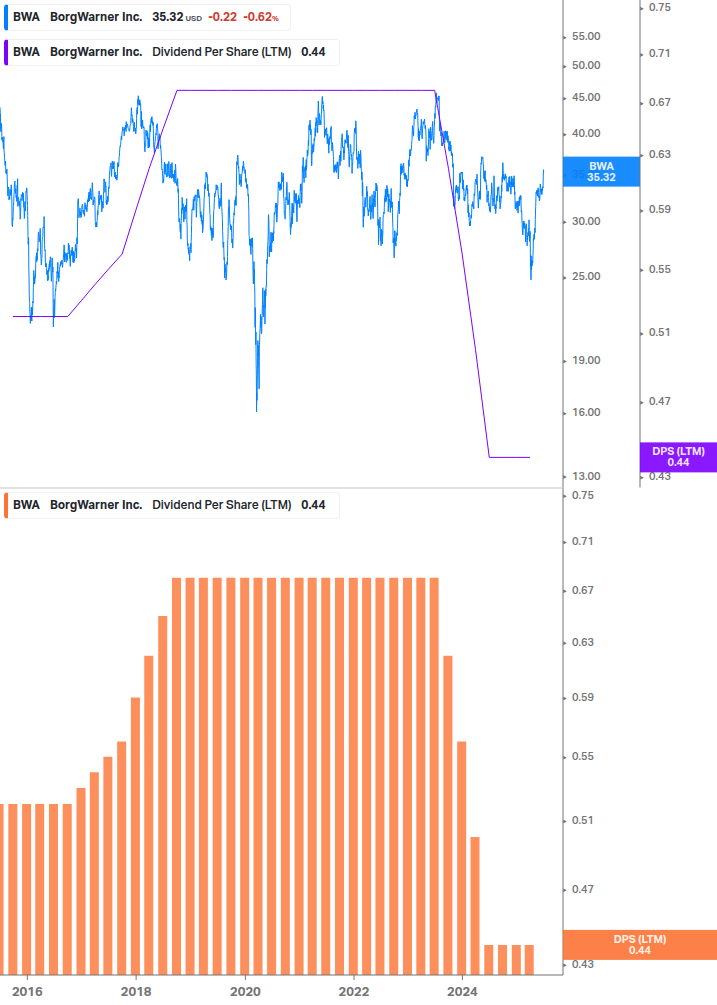Click the 2020 label on the time axis
Image resolution: width=717 pixels, height=1005 pixels.
245,992
